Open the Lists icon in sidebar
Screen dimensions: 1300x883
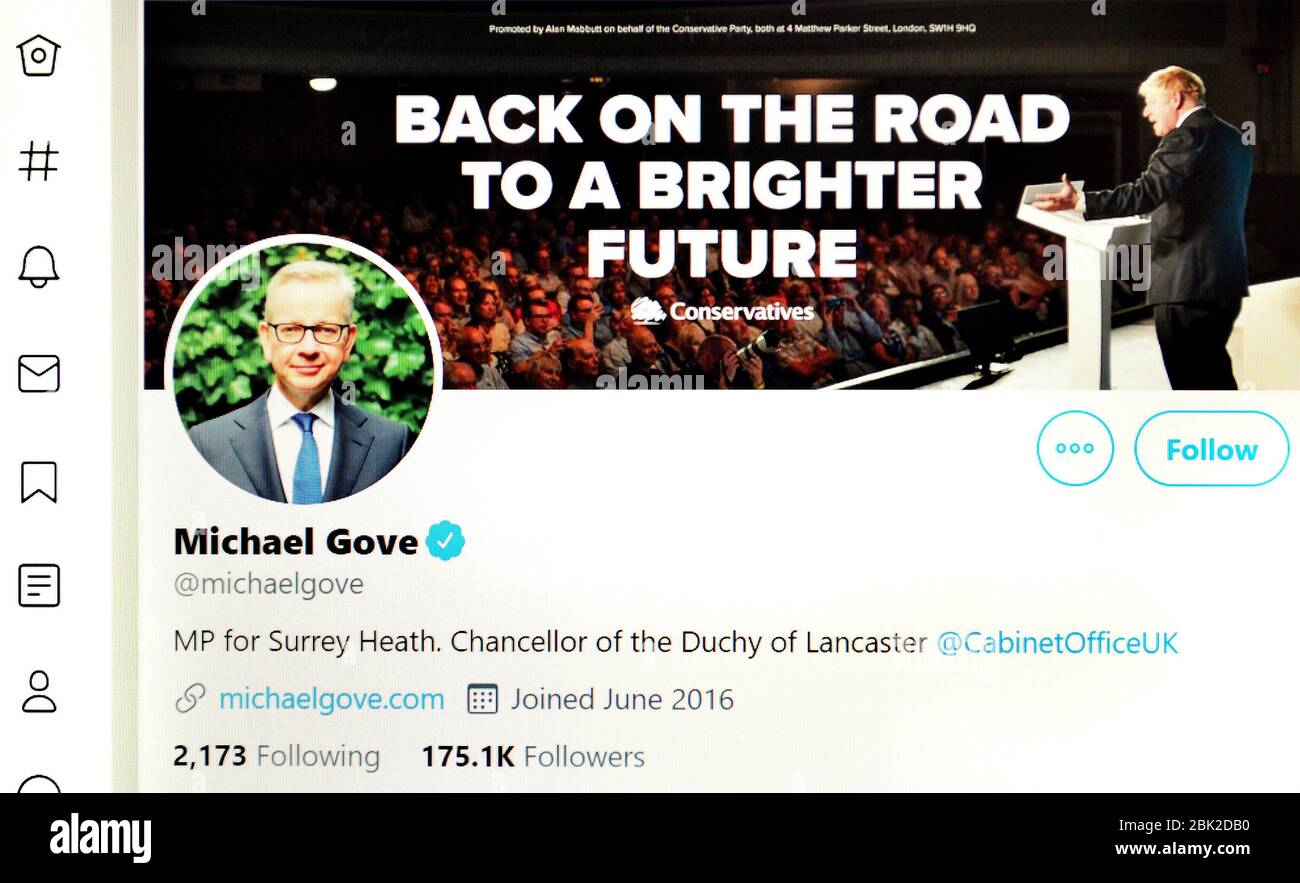[39, 585]
